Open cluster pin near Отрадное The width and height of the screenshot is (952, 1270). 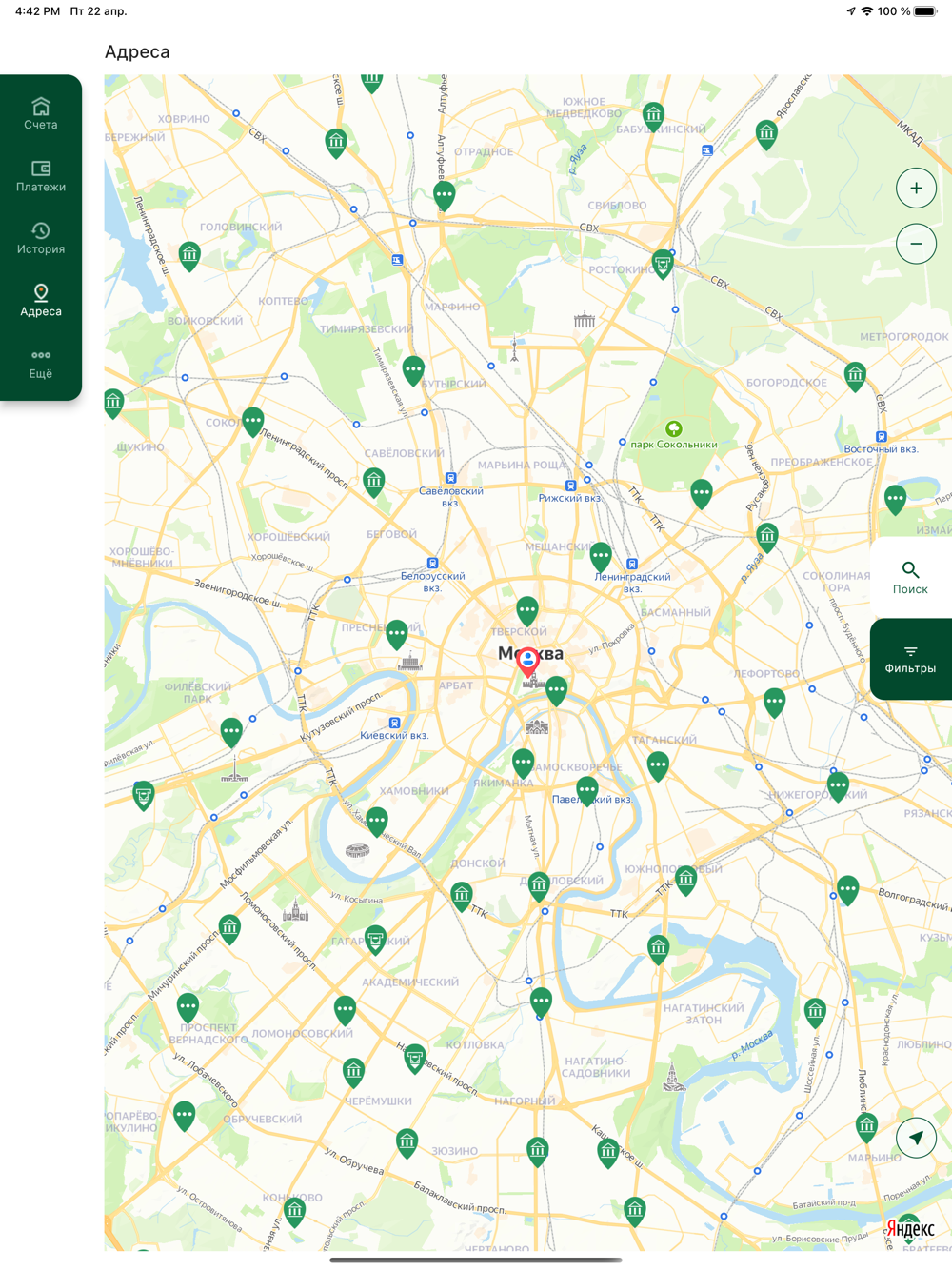coord(445,196)
